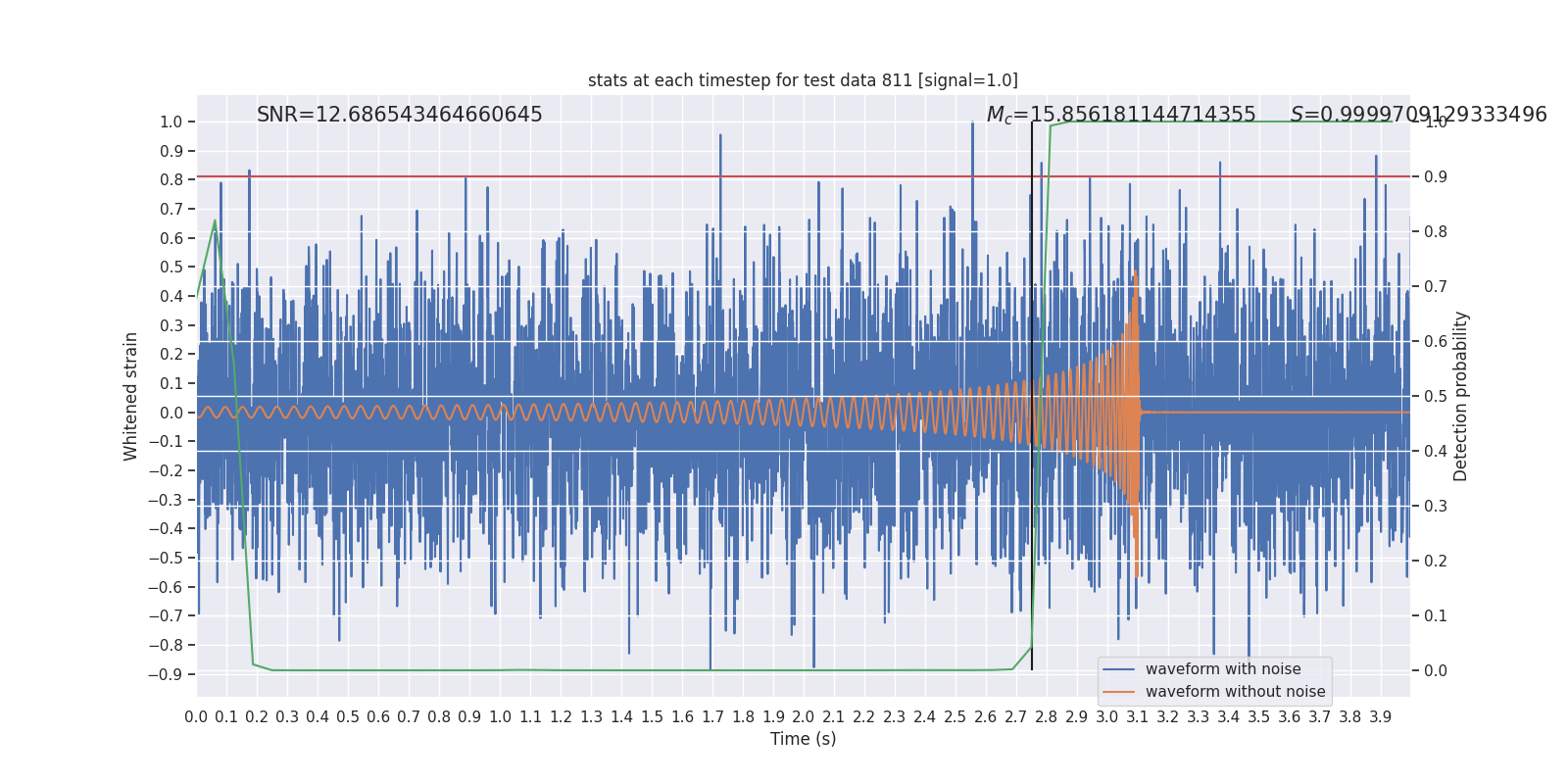Click the left y-axis tick label 1.0

click(x=171, y=122)
